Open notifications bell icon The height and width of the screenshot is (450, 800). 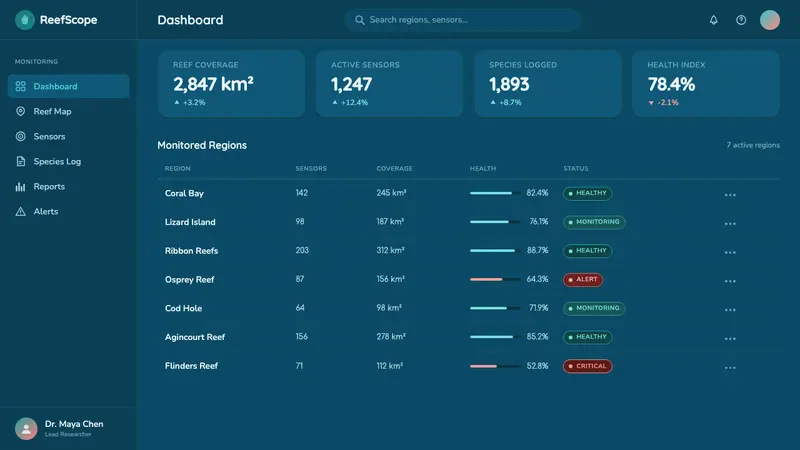click(x=713, y=20)
